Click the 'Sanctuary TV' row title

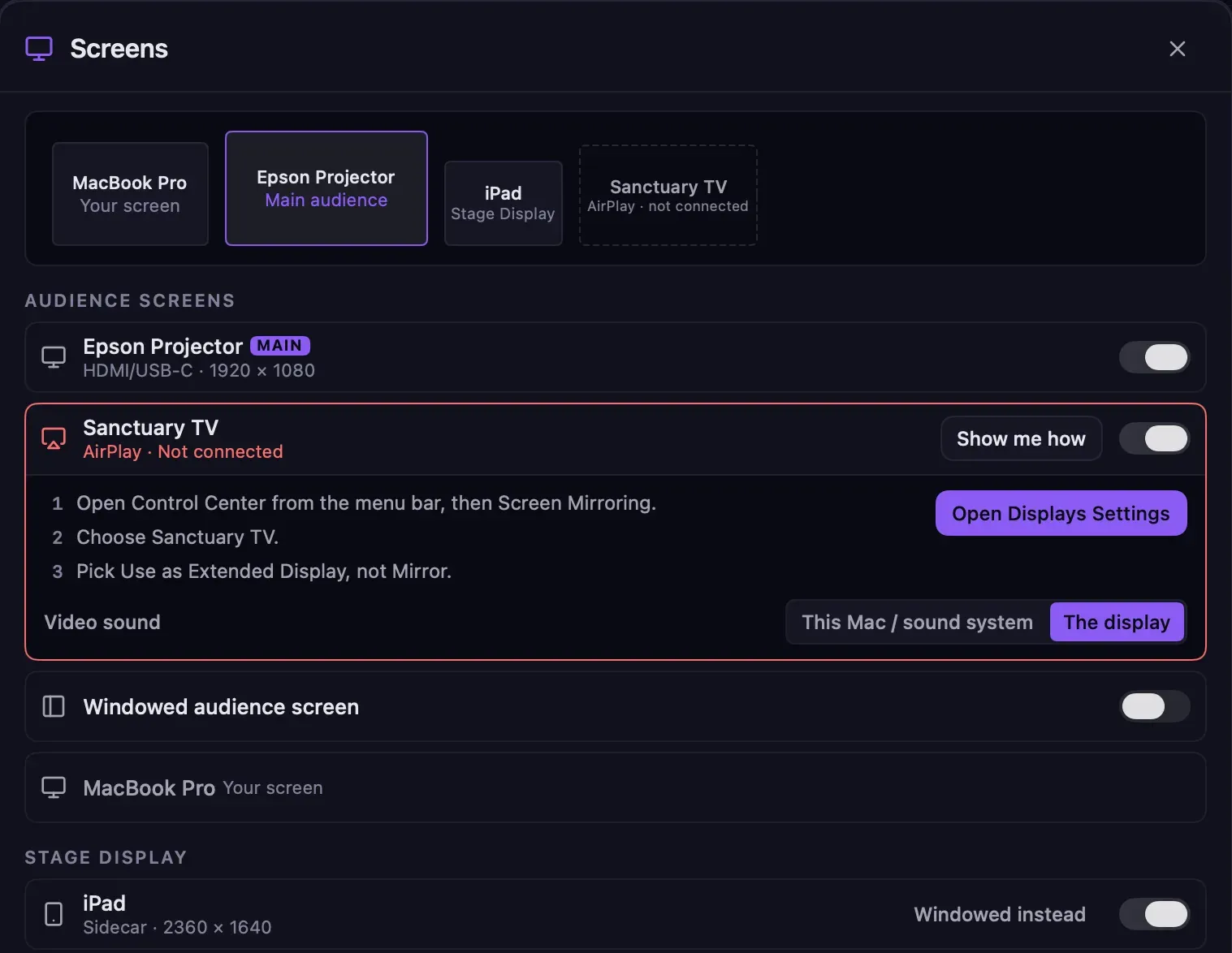tap(150, 428)
